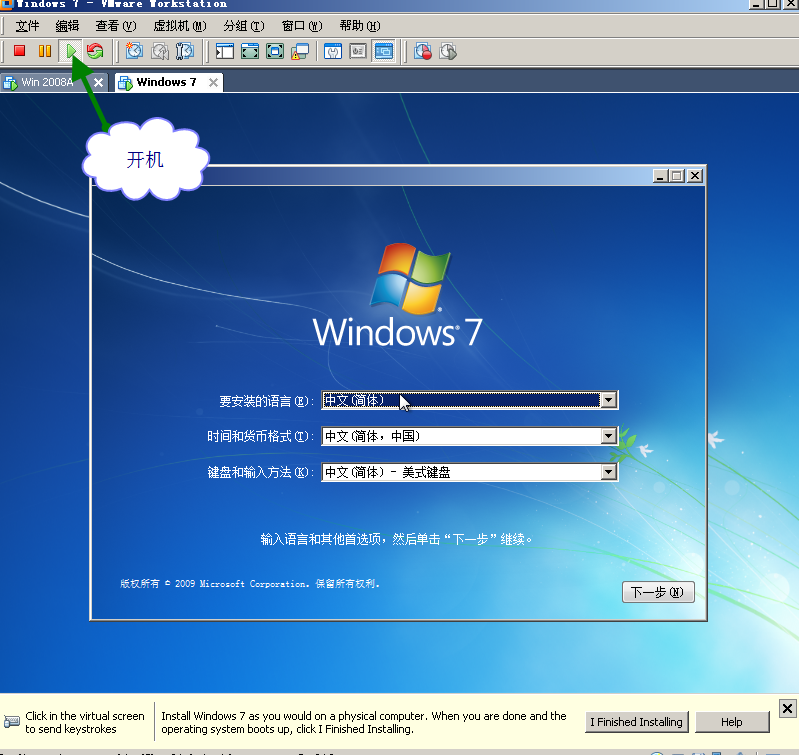Maximize the Windows 7 setup dialog
The width and height of the screenshot is (799, 755).
point(677,176)
